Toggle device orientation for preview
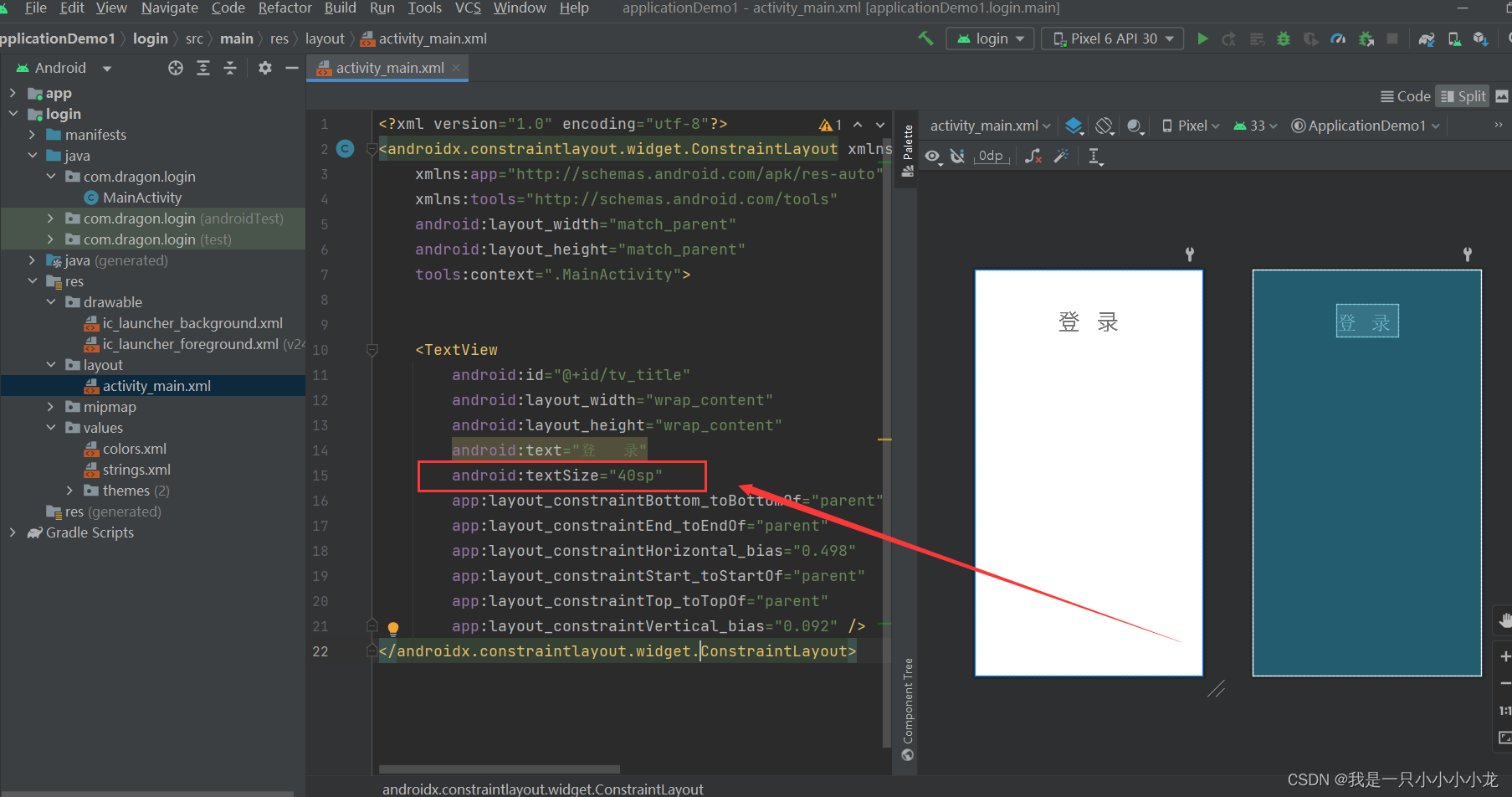The height and width of the screenshot is (797, 1512). pyautogui.click(x=1105, y=126)
